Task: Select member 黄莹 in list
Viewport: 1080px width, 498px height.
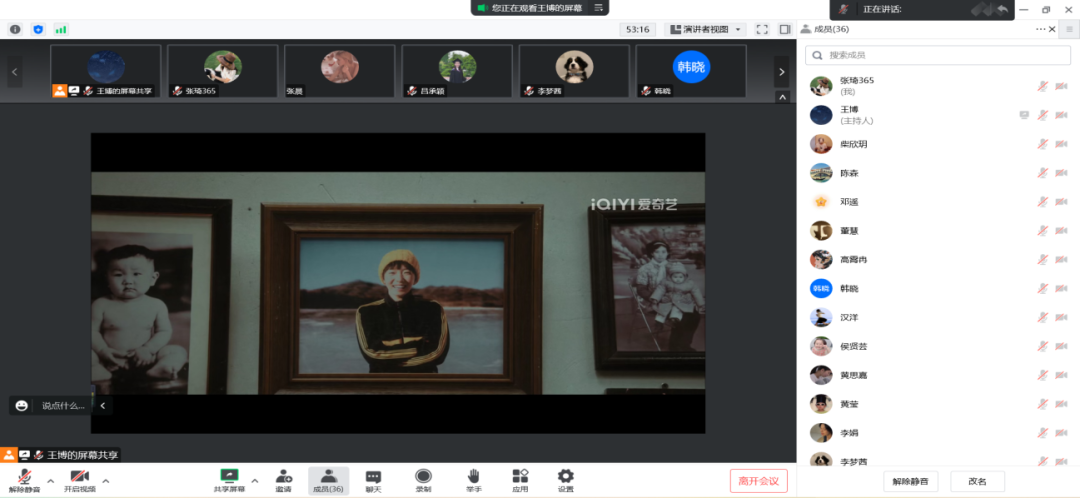Action: tap(938, 404)
